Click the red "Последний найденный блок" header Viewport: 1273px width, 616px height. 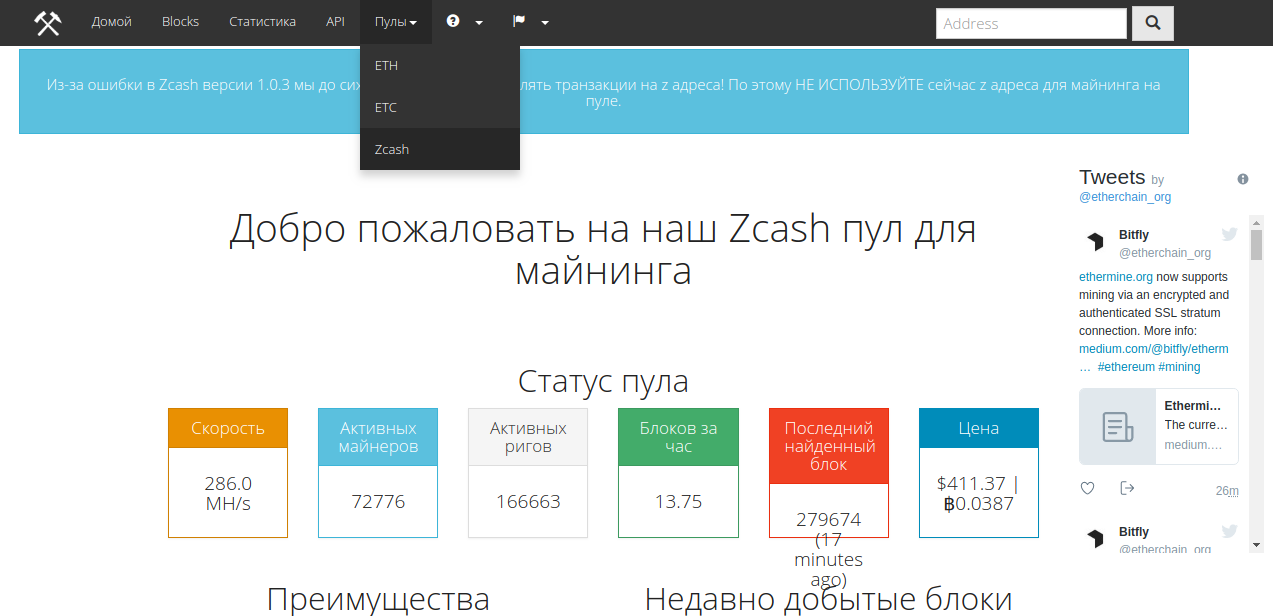tap(828, 446)
